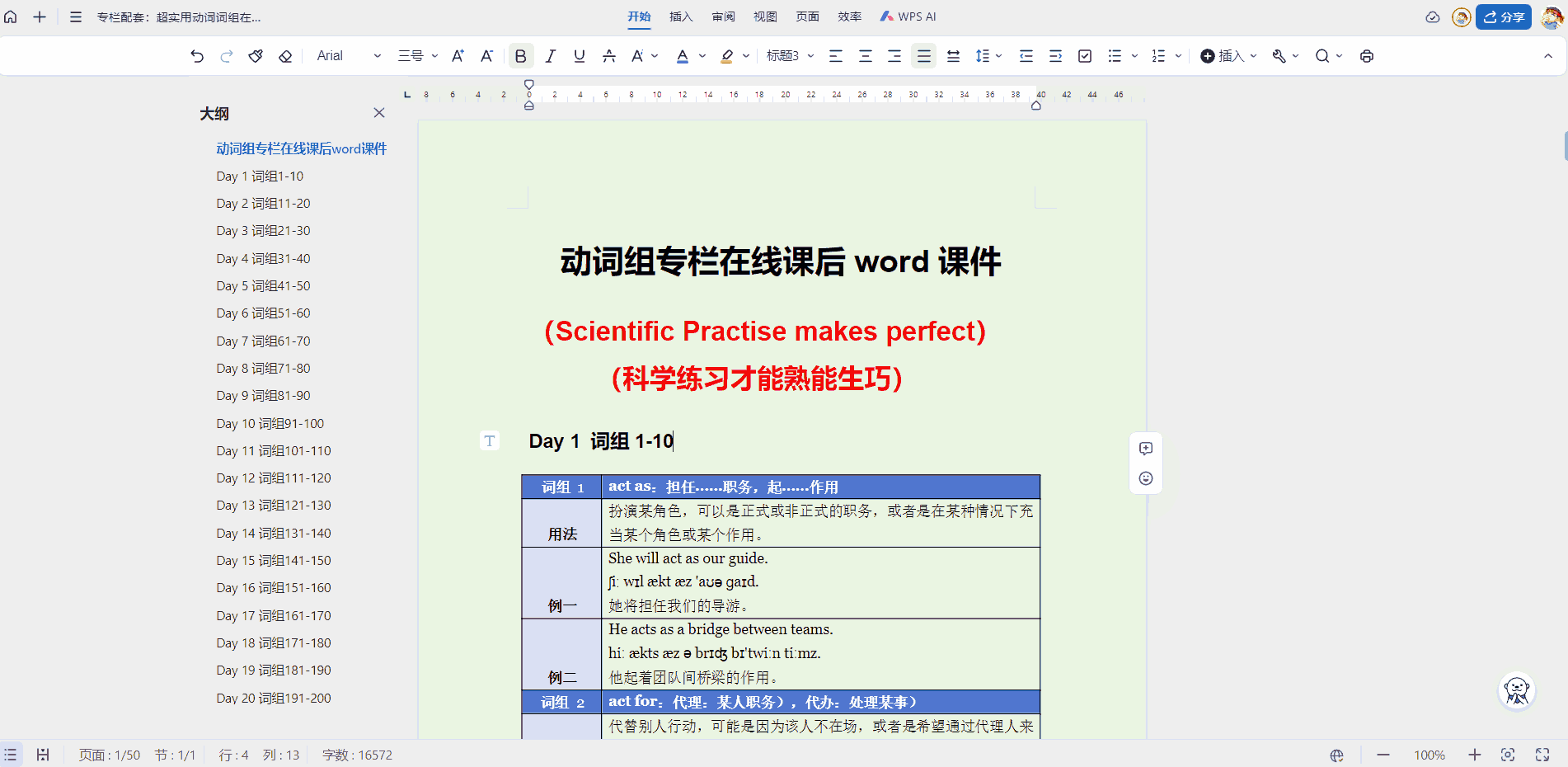
Task: Select the format painter brush
Action: (x=256, y=56)
